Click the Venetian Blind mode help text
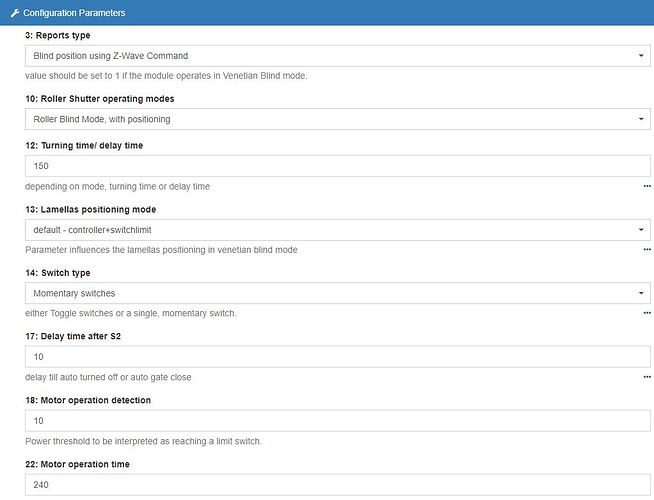Image resolution: width=654 pixels, height=500 pixels. 166,76
